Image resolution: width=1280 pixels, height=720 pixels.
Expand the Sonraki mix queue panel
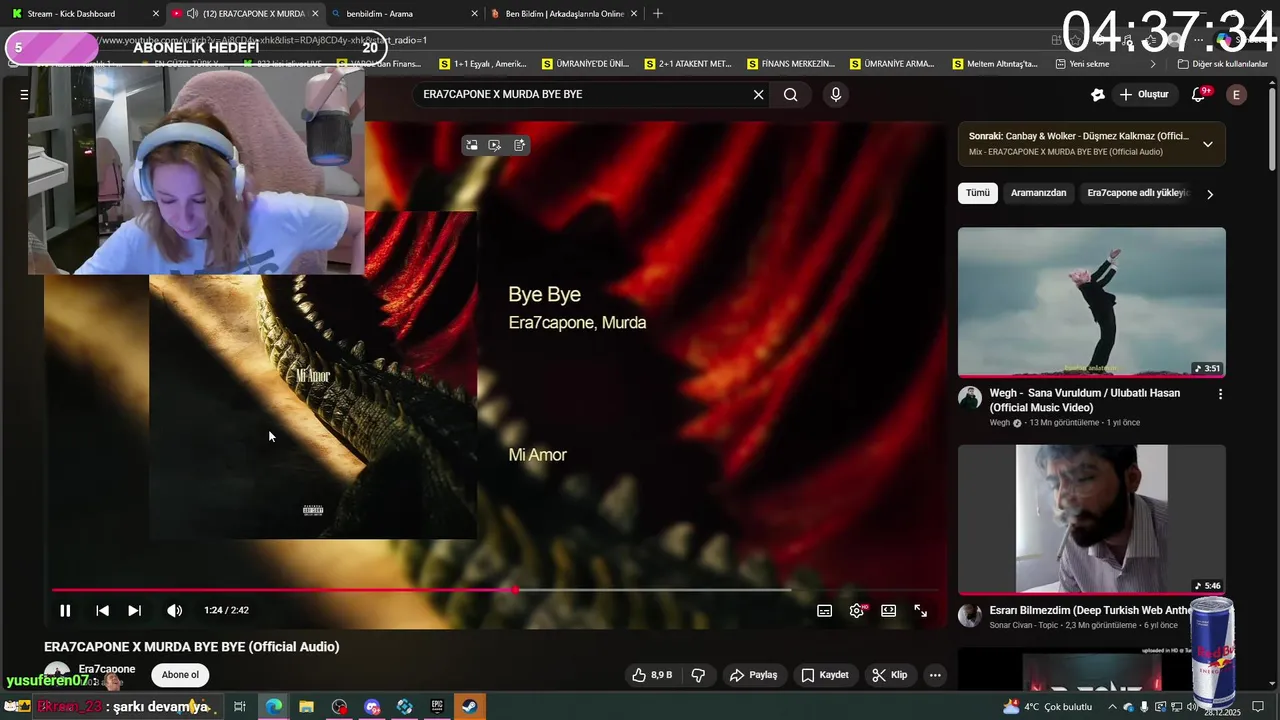(1207, 144)
